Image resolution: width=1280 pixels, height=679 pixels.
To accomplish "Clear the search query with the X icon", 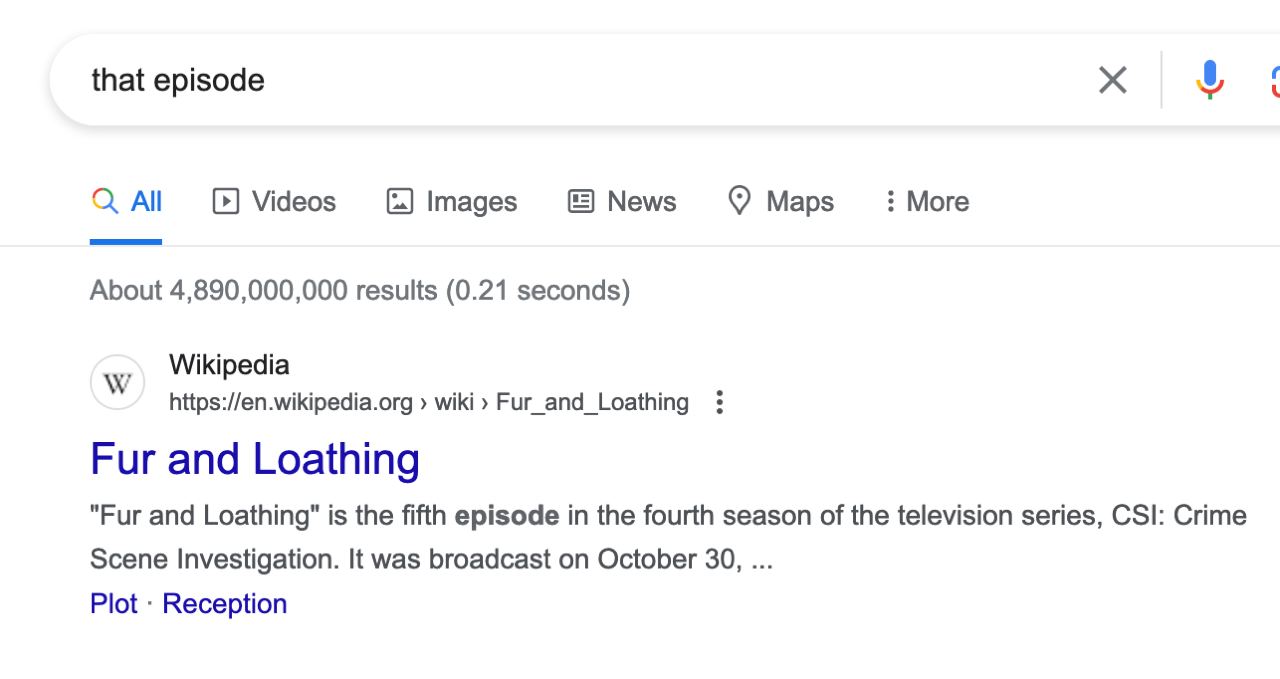I will [1112, 80].
